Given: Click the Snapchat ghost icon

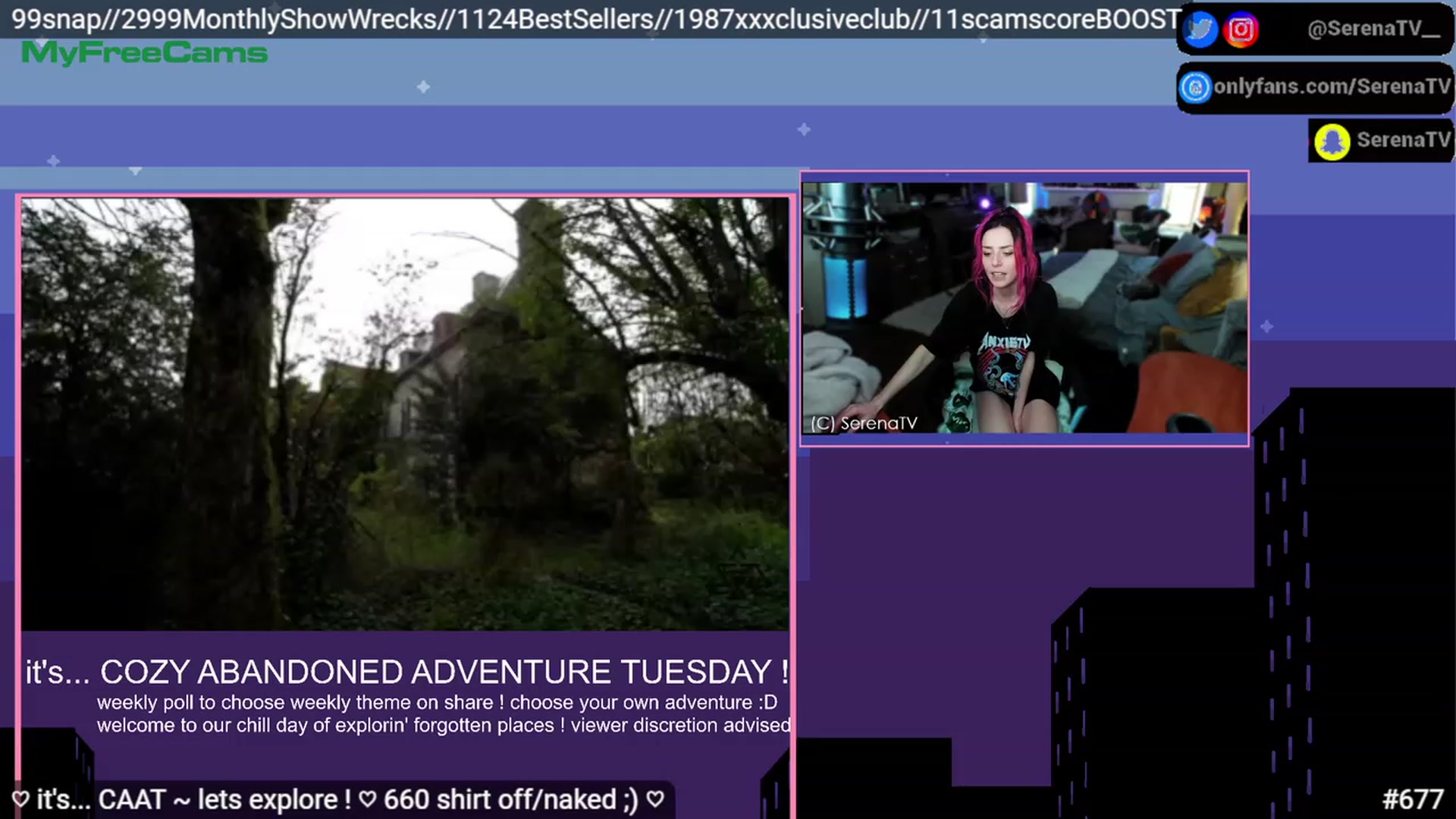Looking at the screenshot, I should (x=1332, y=141).
